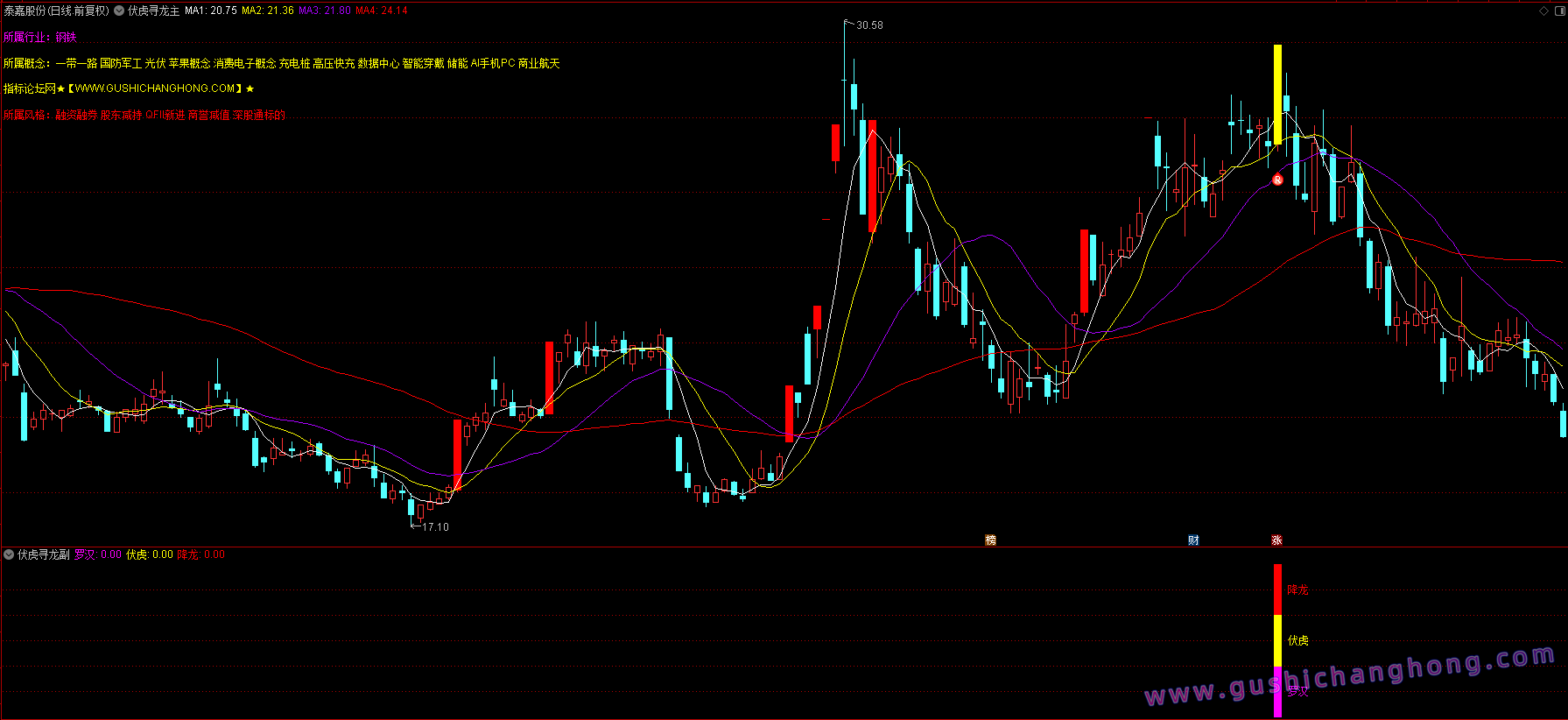
Task: Click the 股东减持 style tag
Action: click(x=121, y=115)
